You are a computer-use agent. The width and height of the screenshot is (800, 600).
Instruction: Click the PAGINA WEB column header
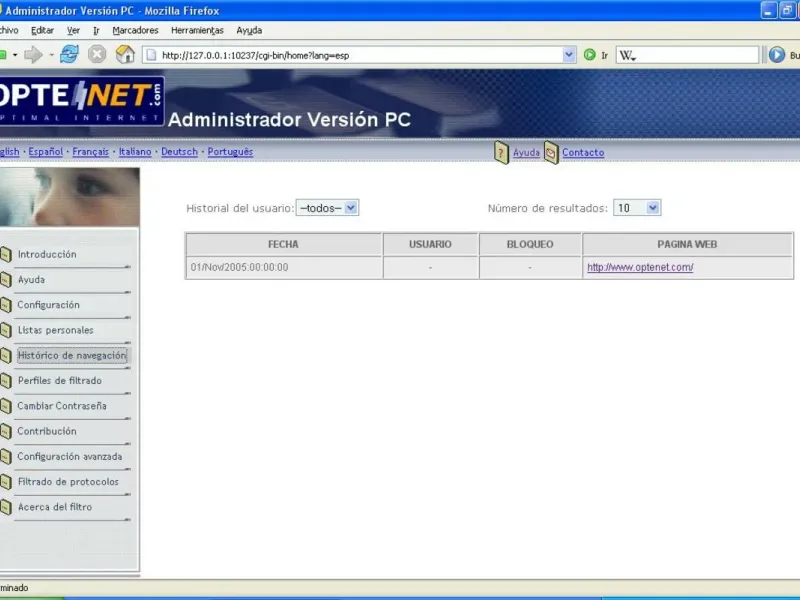tap(687, 244)
